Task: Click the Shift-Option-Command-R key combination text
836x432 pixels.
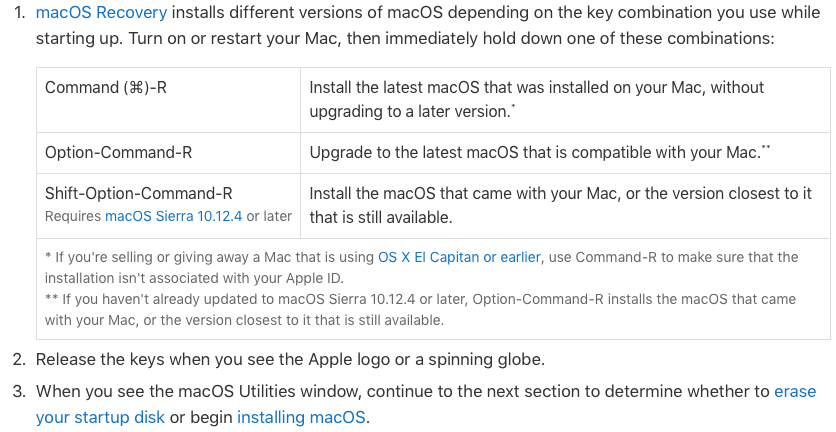Action: [139, 193]
